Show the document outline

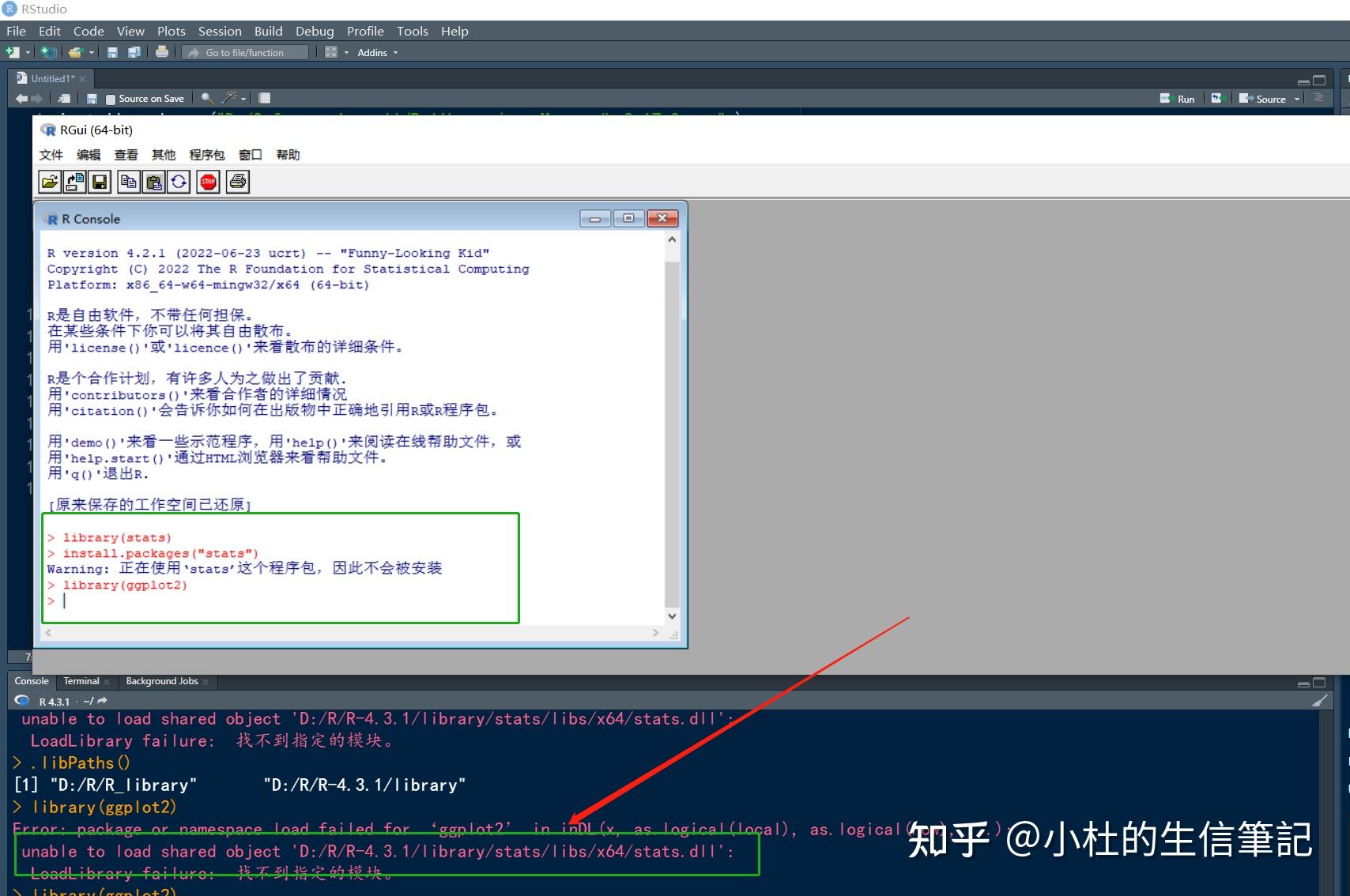tap(1318, 98)
